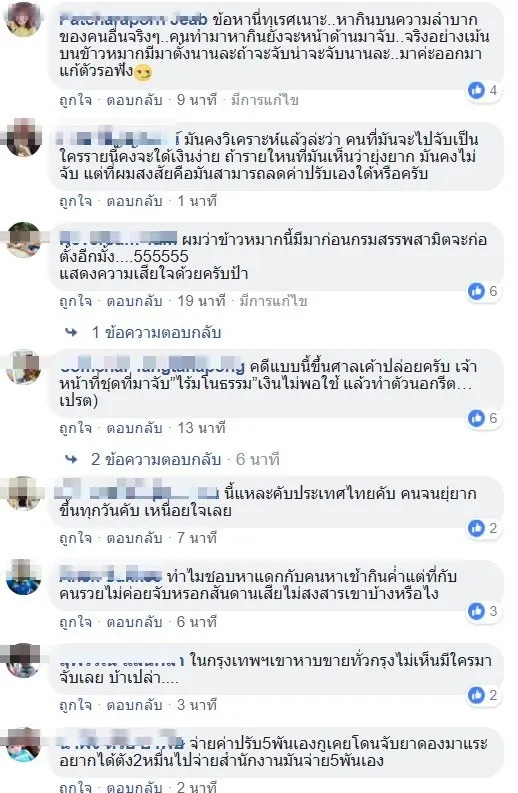Screen dimensions: 518x793
Task: Expand the 2 ข้อความตอบกลับ reply thread
Action: click(156, 460)
